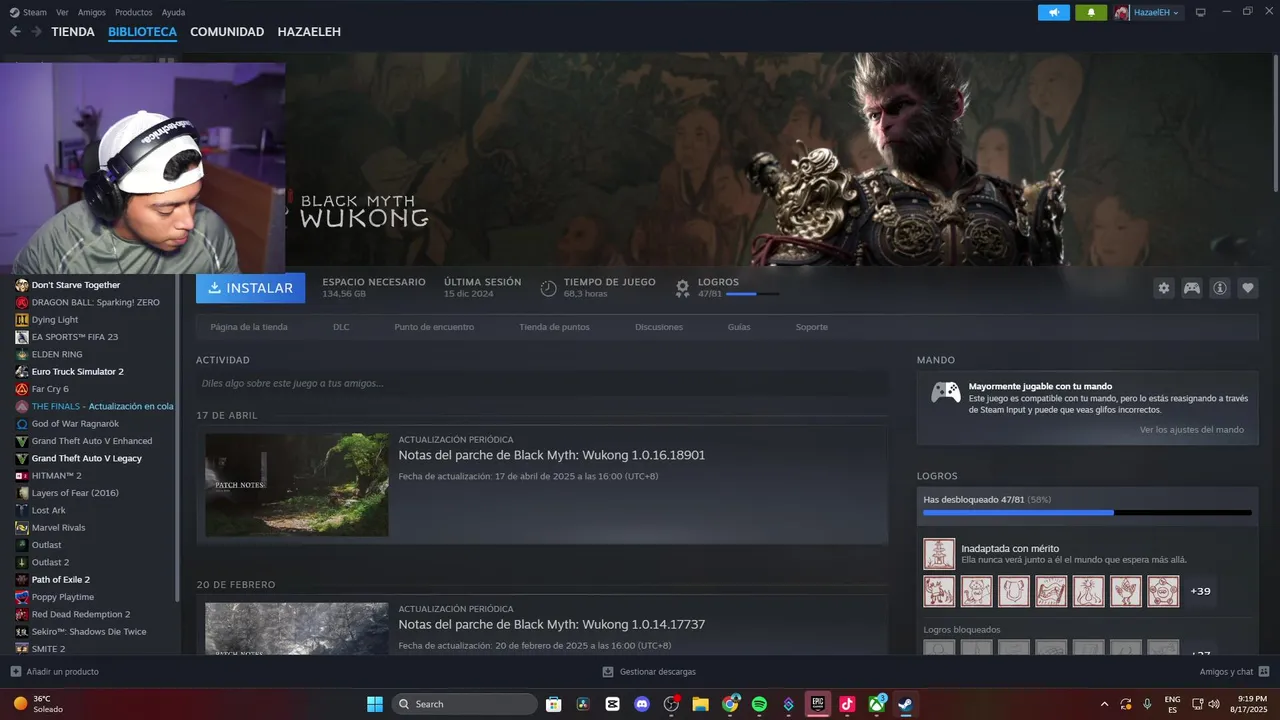Open patch notes 1.0.16.18901 thumbnail

[x=297, y=485]
